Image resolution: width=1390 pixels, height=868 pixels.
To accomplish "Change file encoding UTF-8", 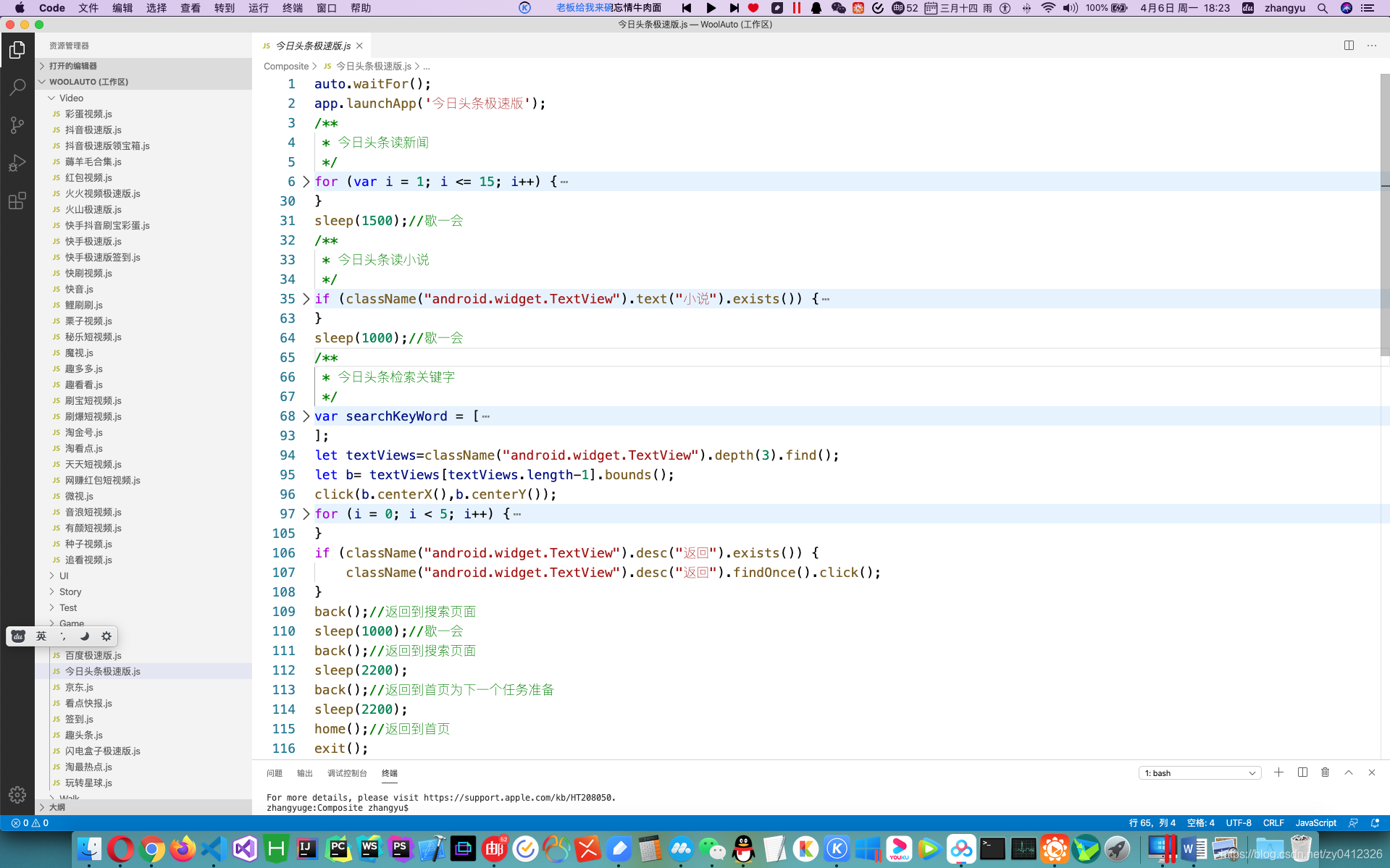I will click(x=1239, y=823).
